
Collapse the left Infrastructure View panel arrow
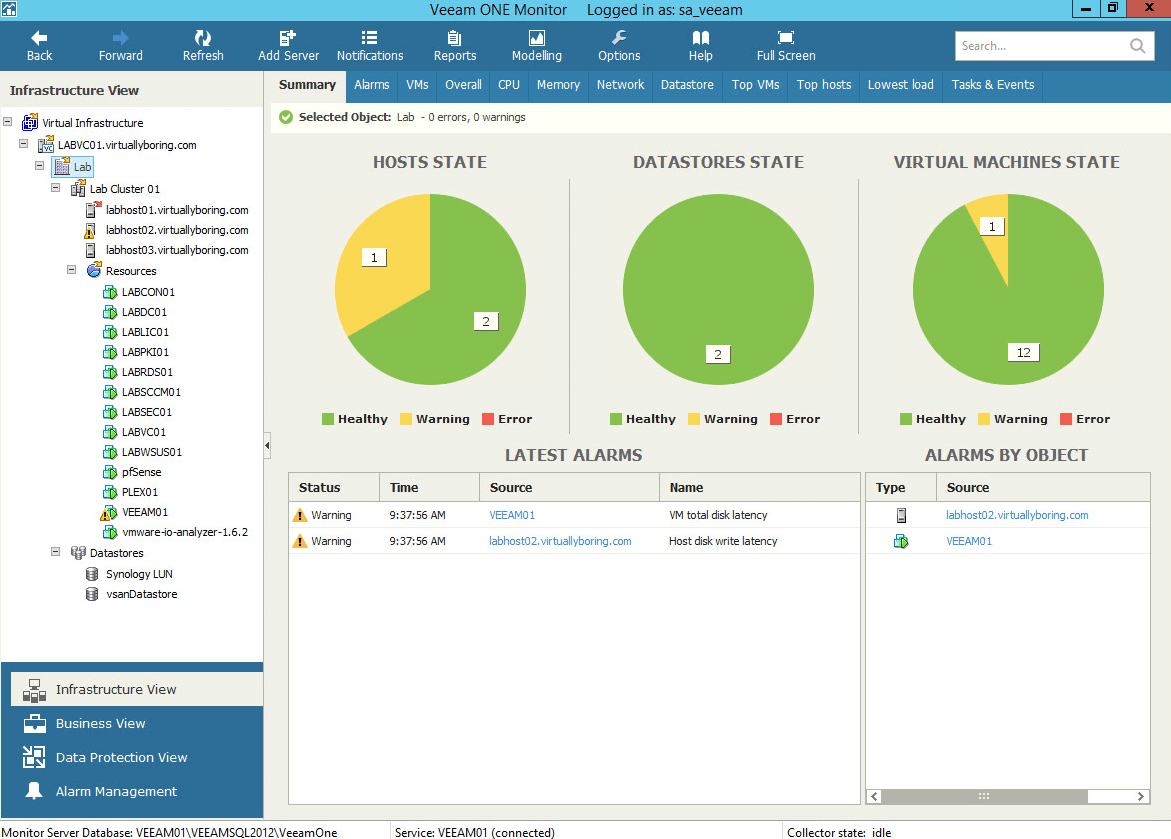(x=267, y=445)
